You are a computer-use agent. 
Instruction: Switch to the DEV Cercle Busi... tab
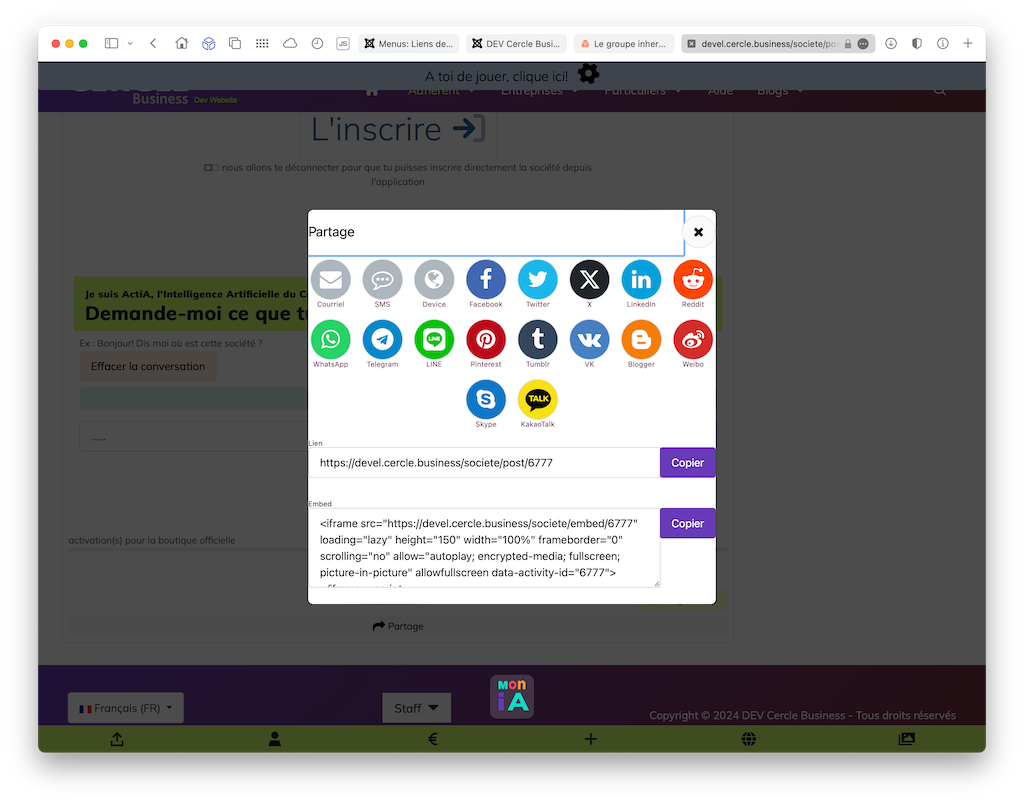tap(517, 44)
